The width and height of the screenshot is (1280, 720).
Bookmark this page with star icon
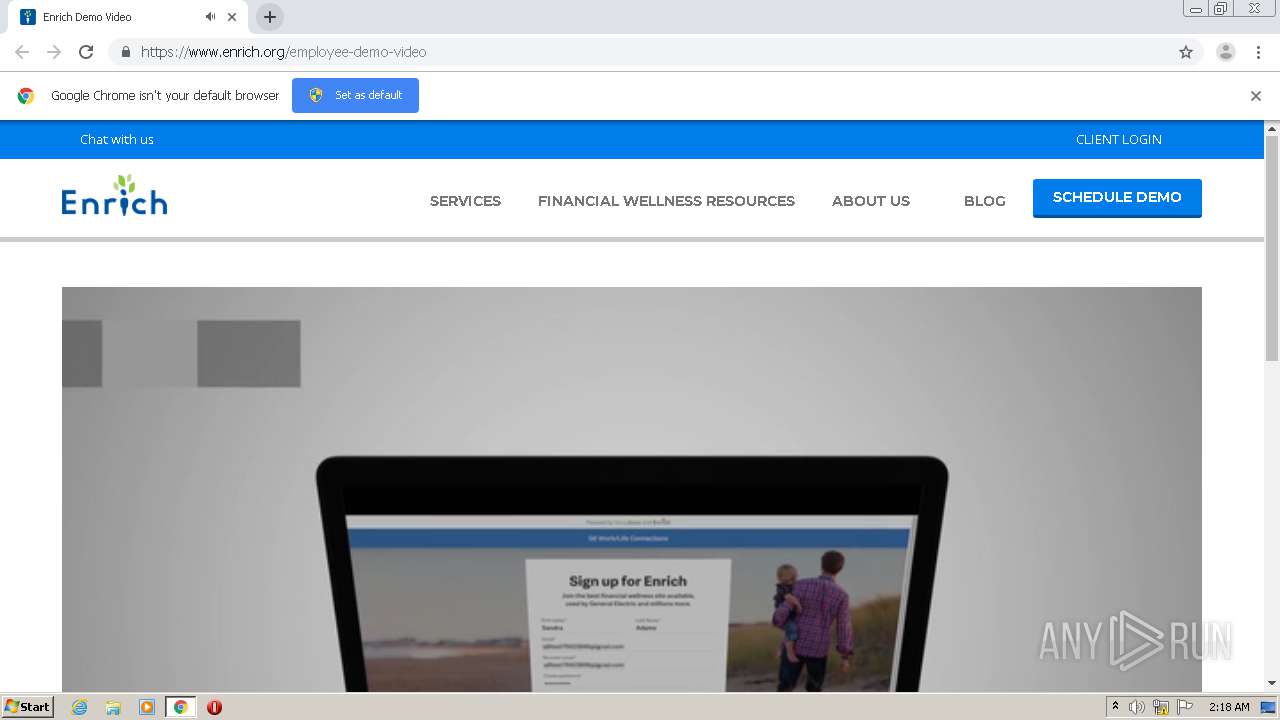(x=1186, y=52)
